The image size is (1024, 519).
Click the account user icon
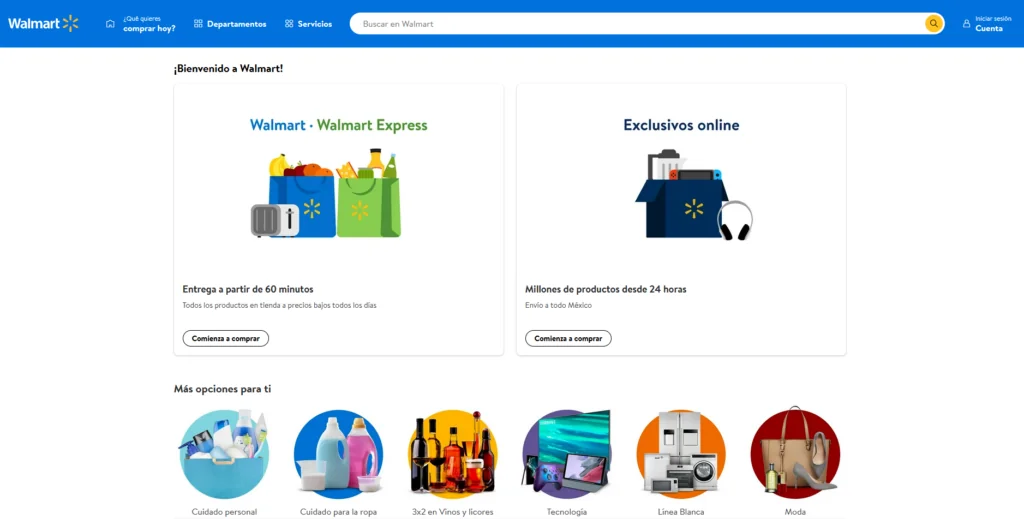(967, 24)
